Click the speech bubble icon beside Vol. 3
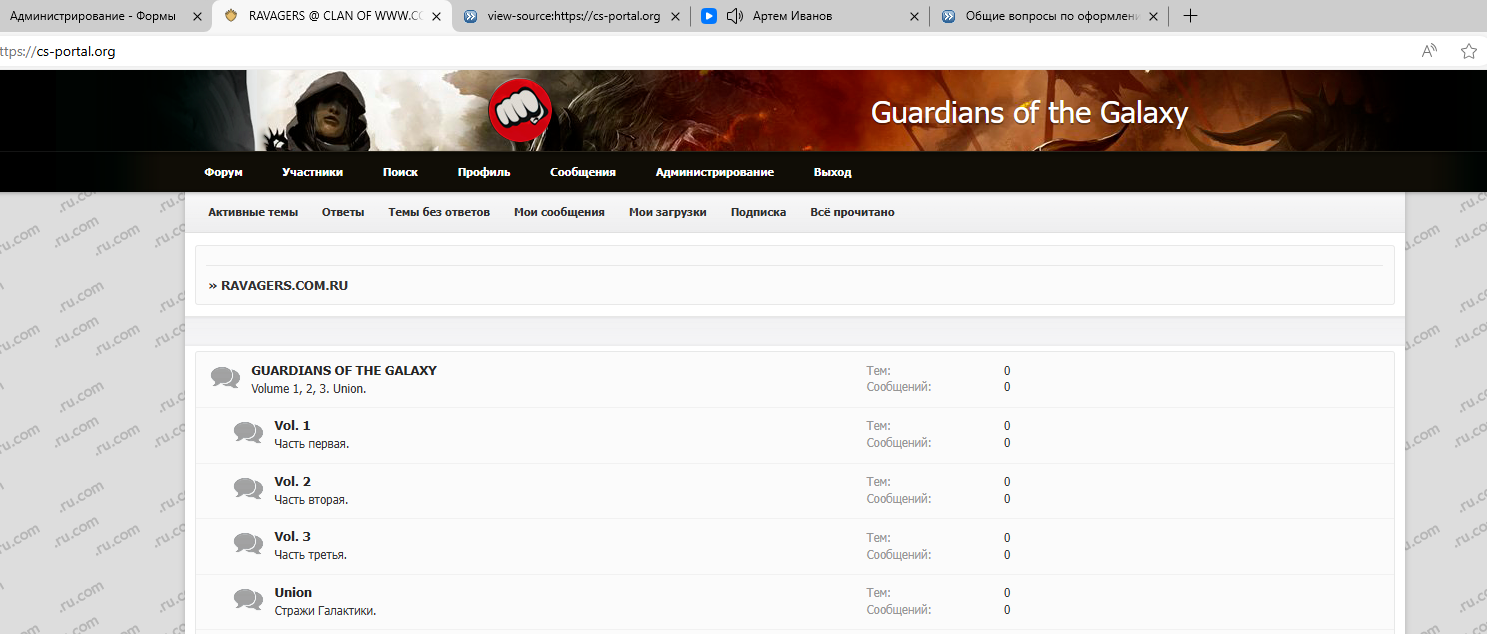 click(249, 544)
